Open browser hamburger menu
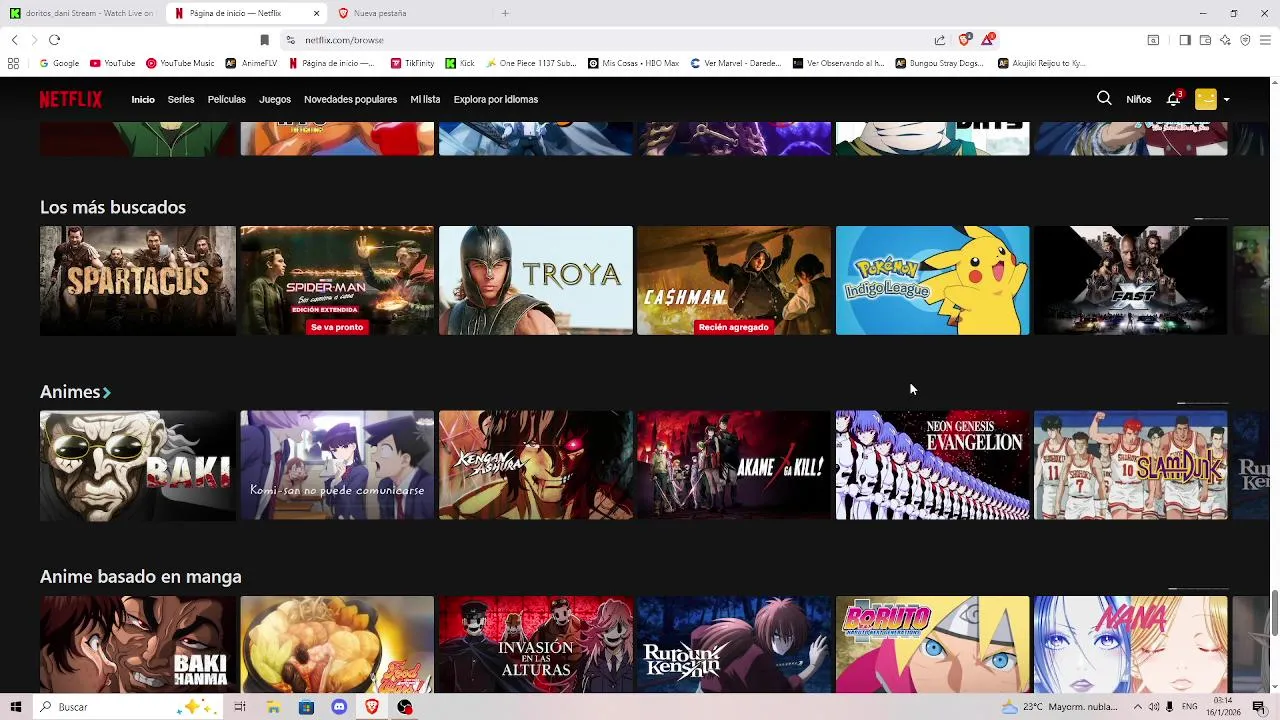This screenshot has width=1280, height=720. pos(1265,40)
